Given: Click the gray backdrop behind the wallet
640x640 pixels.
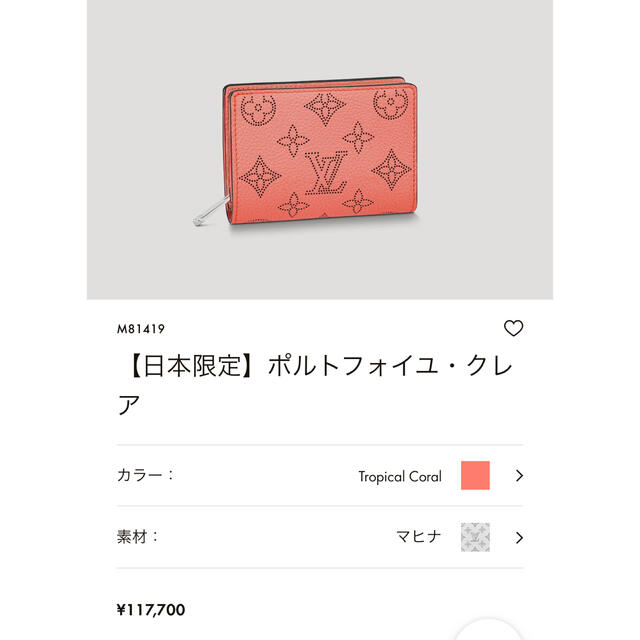Looking at the screenshot, I should (x=320, y=41).
